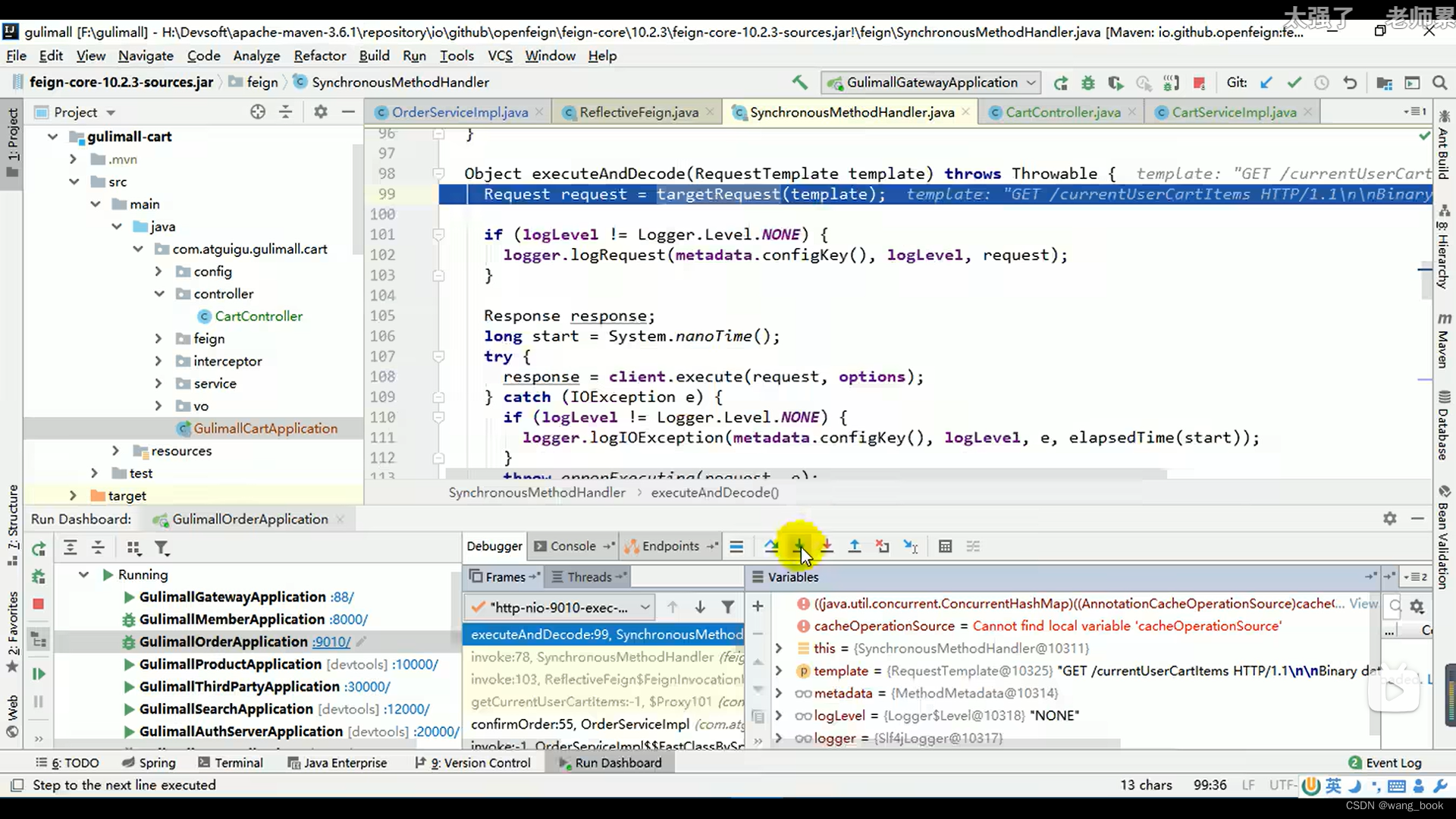The width and height of the screenshot is (1456, 819).
Task: Expand the interceptor folder node
Action: [158, 361]
